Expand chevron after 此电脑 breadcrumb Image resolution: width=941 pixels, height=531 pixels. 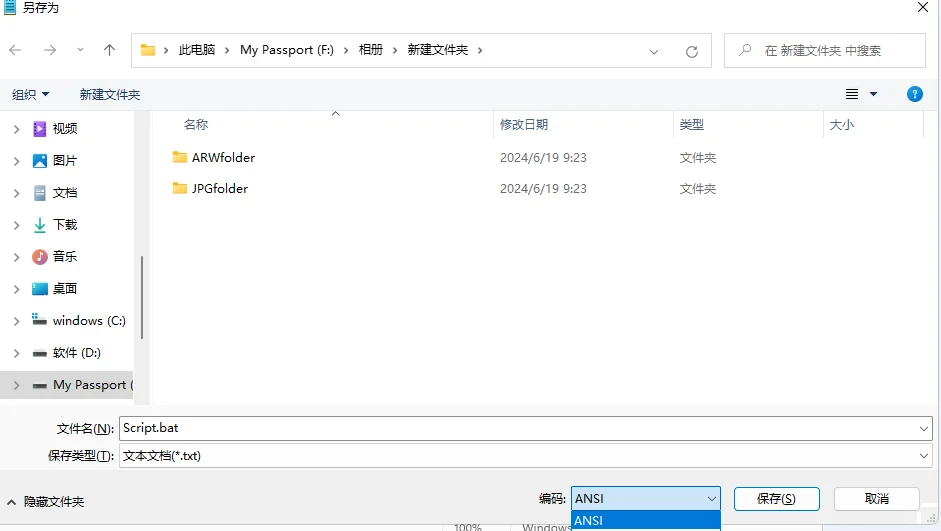click(227, 50)
